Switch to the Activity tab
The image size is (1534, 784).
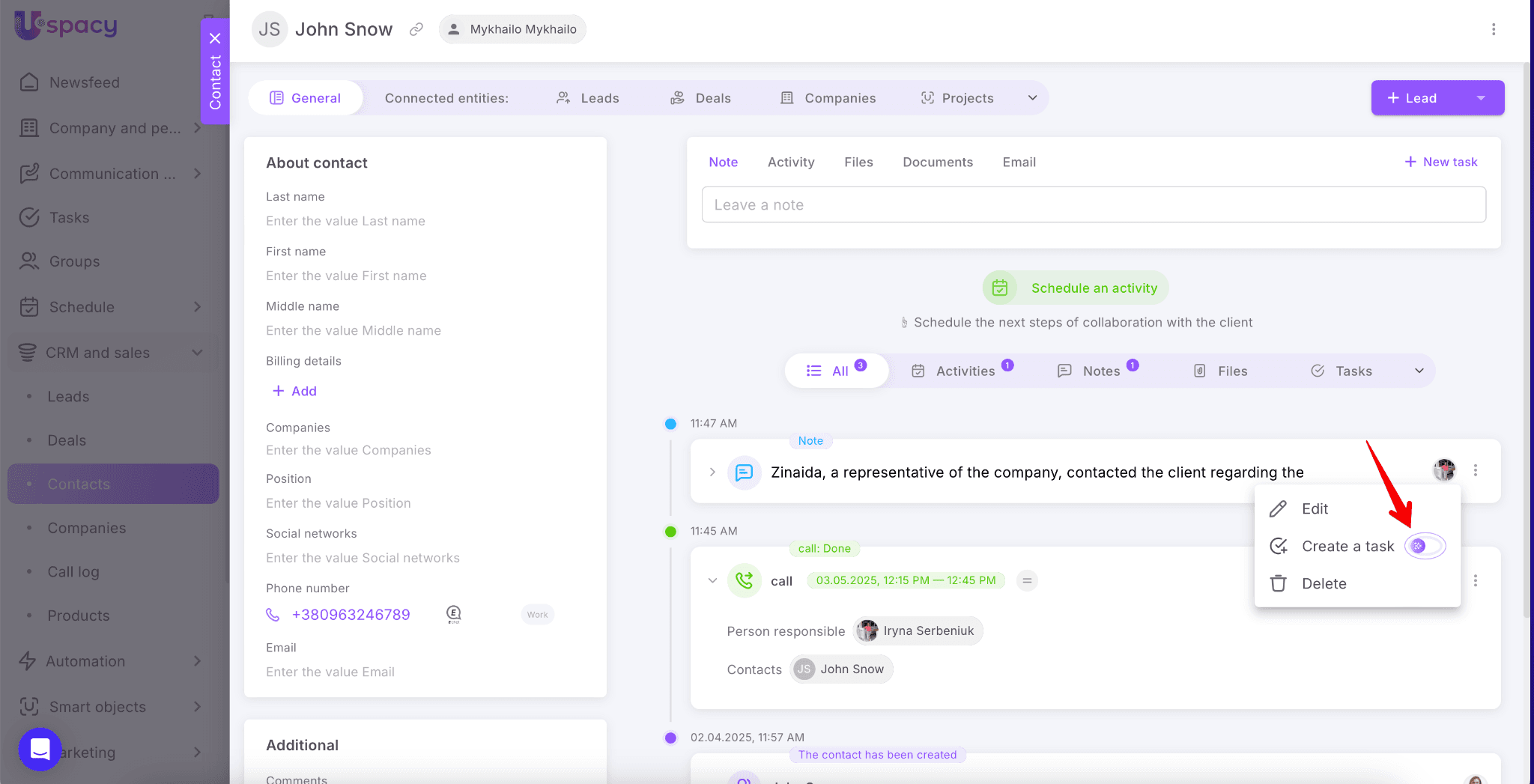(790, 162)
